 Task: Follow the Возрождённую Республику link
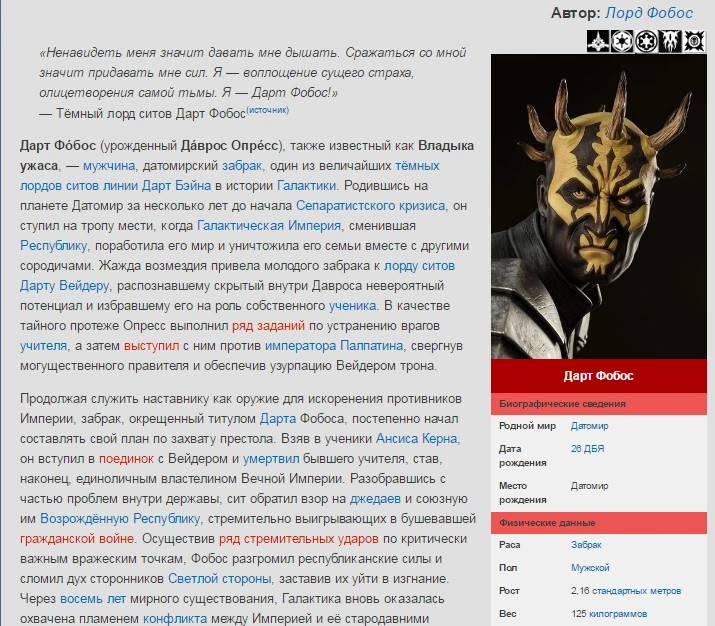[x=120, y=519]
